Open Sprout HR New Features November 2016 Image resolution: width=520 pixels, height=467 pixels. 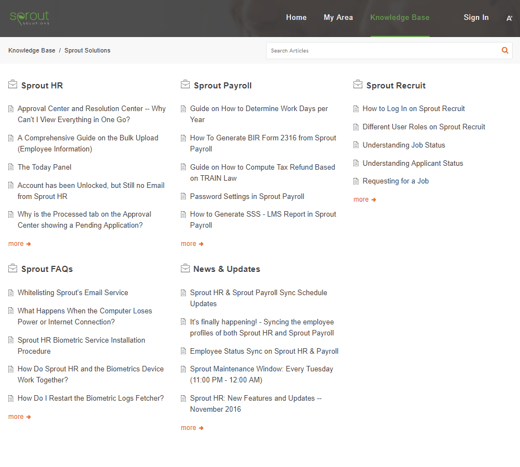coord(256,404)
